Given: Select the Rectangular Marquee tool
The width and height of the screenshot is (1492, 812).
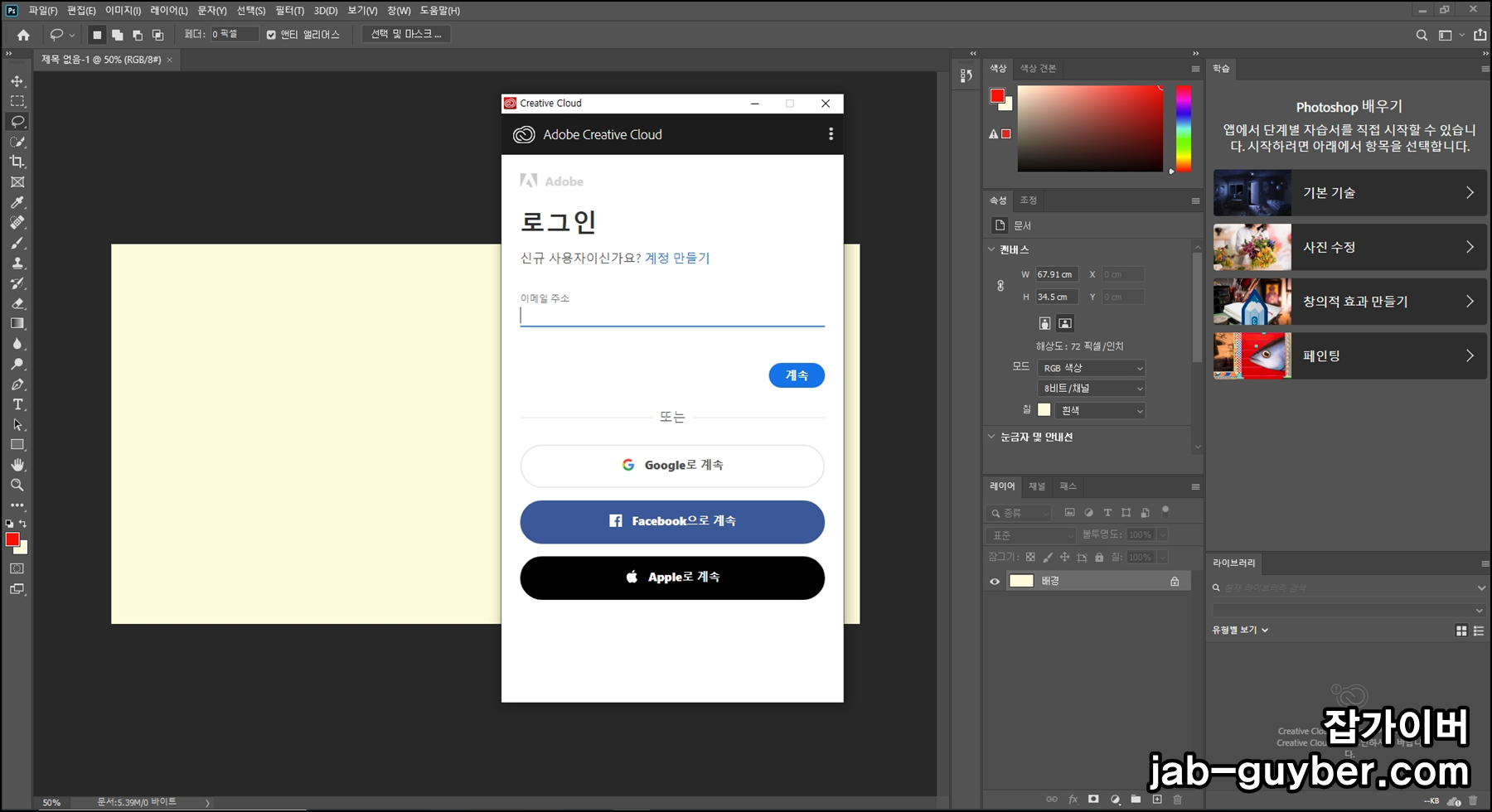Looking at the screenshot, I should pyautogui.click(x=17, y=101).
